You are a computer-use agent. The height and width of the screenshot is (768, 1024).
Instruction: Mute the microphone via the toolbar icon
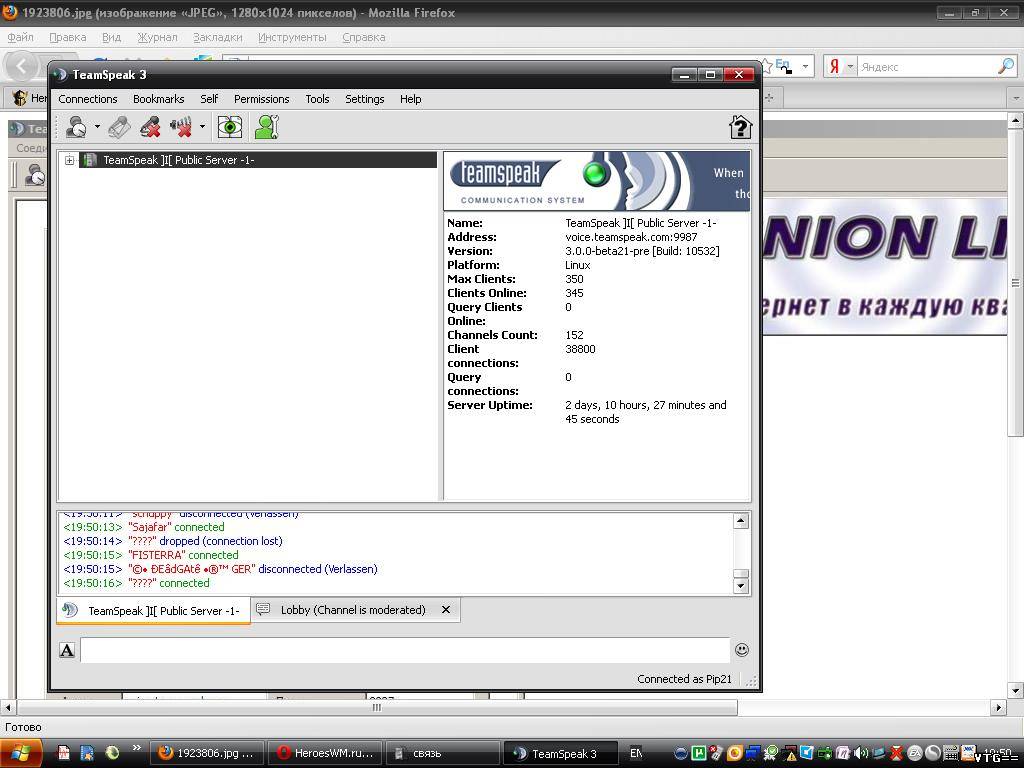(x=151, y=127)
